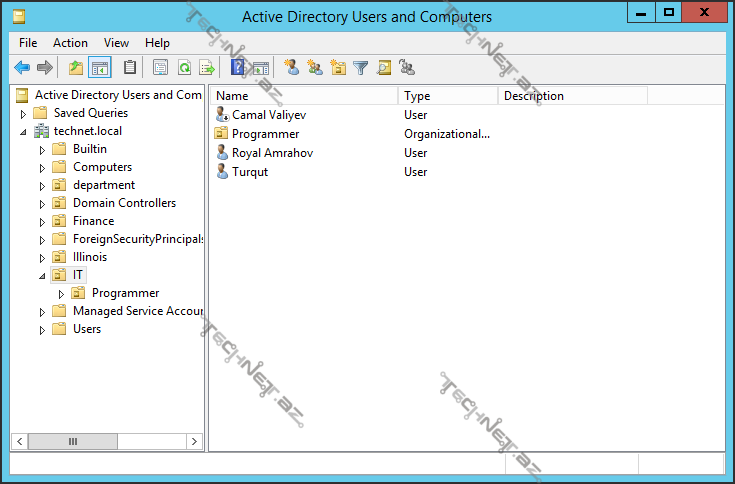
Task: Click the Refresh toolbar icon
Action: 184,68
